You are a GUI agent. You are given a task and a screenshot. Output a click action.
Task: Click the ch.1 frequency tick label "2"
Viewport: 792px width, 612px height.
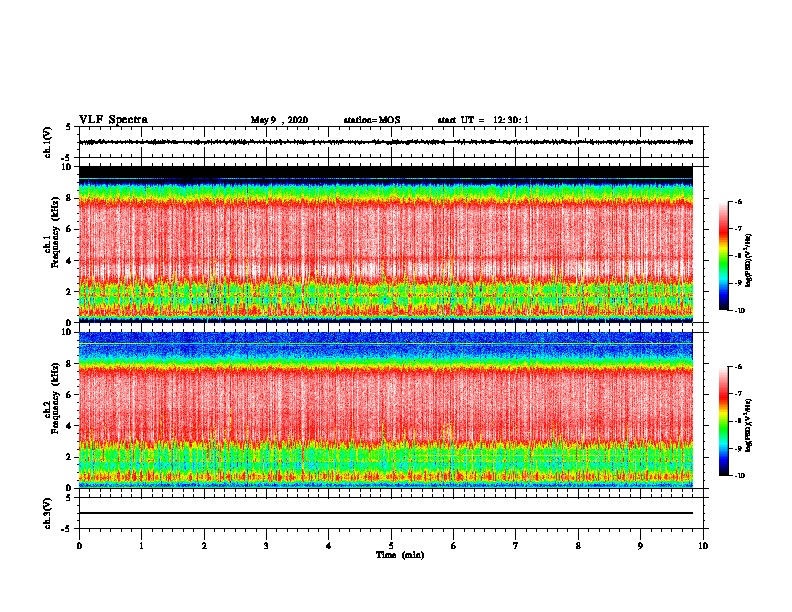click(x=69, y=291)
